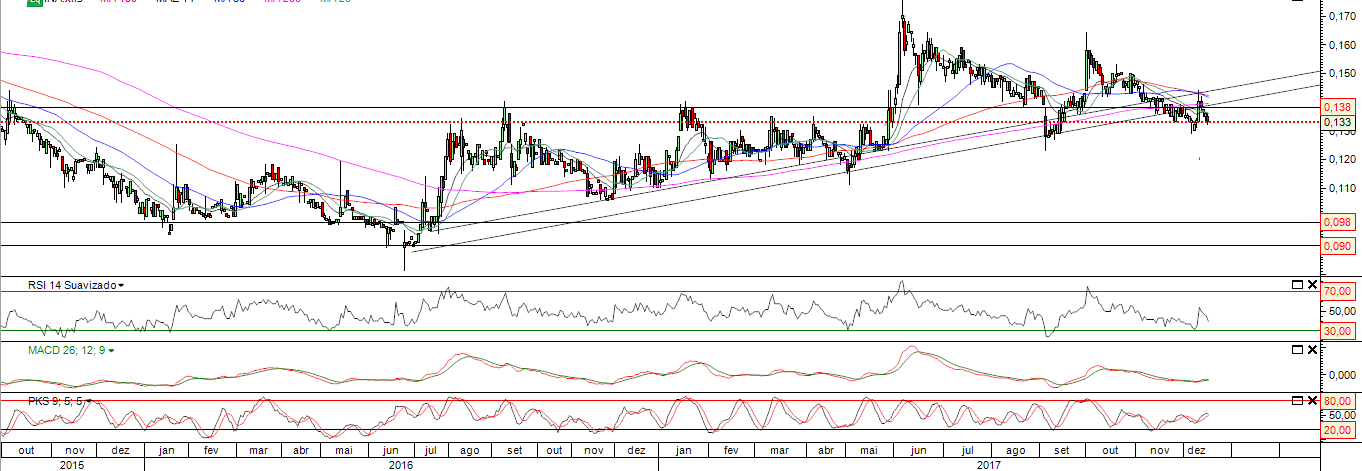
Task: Maximize the PKS stochastic panel
Action: [1297, 401]
